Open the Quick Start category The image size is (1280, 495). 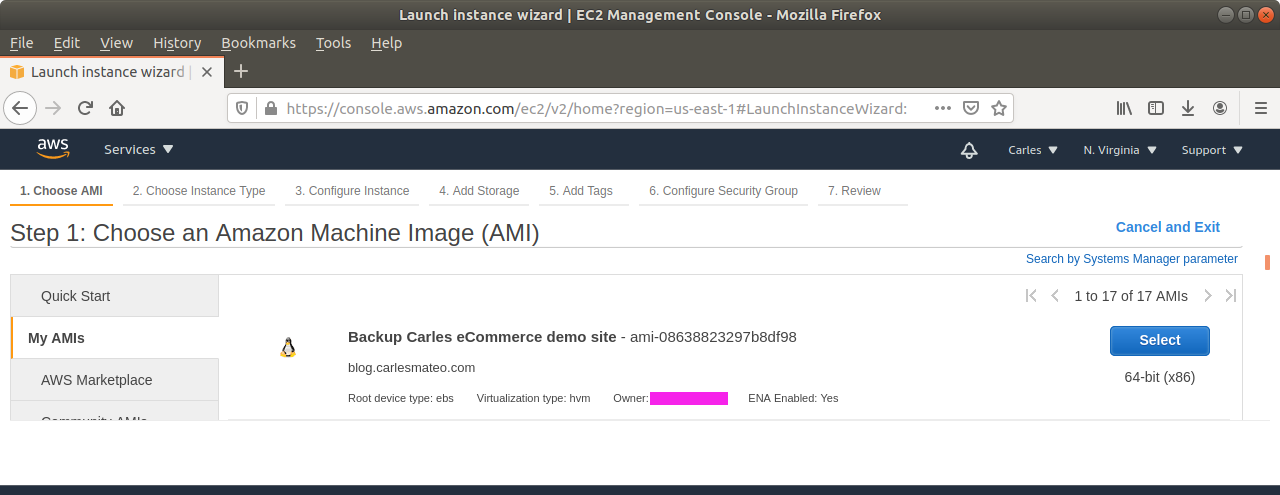pyautogui.click(x=114, y=296)
